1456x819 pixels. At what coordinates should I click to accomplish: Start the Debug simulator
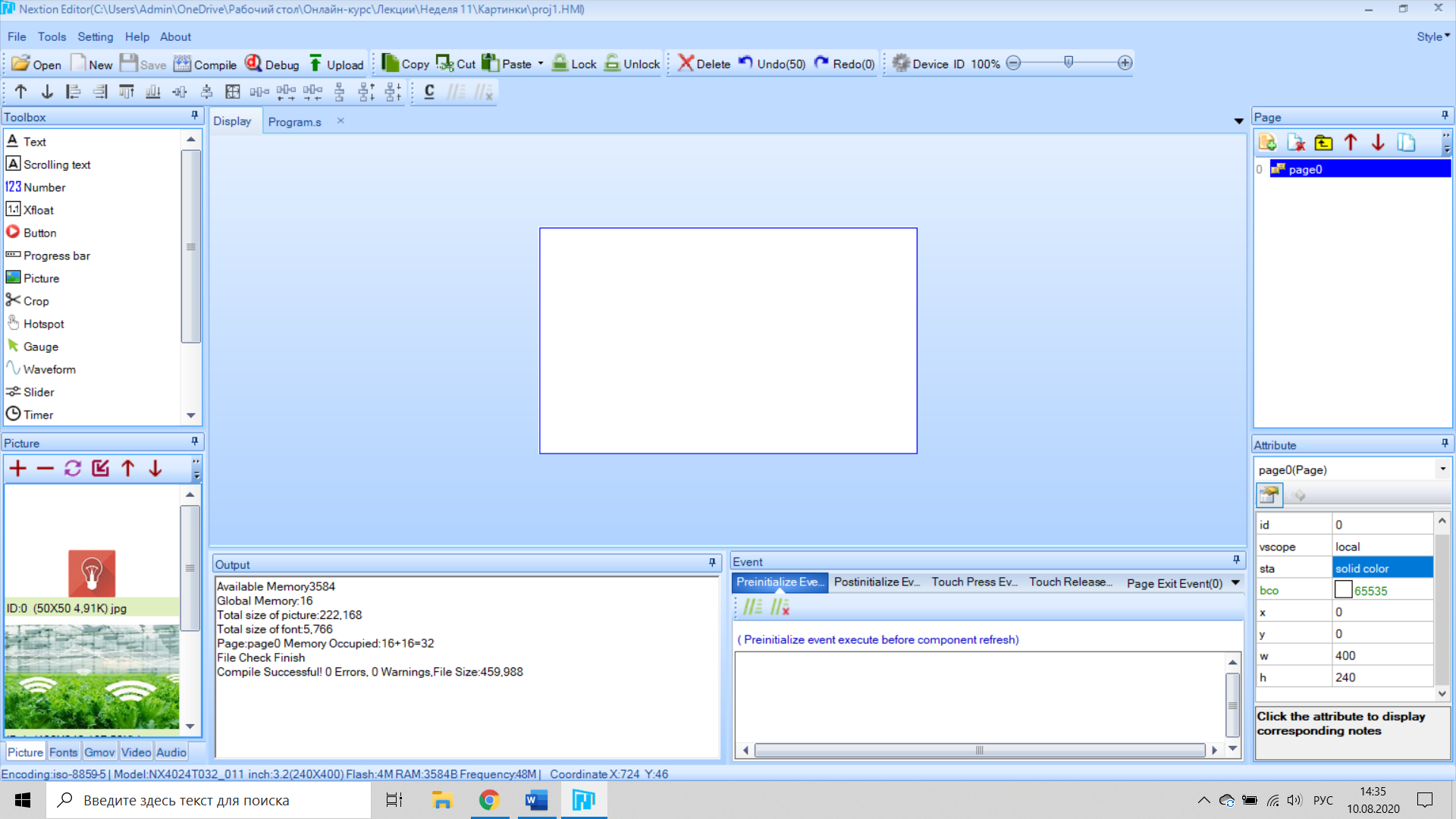coord(272,64)
